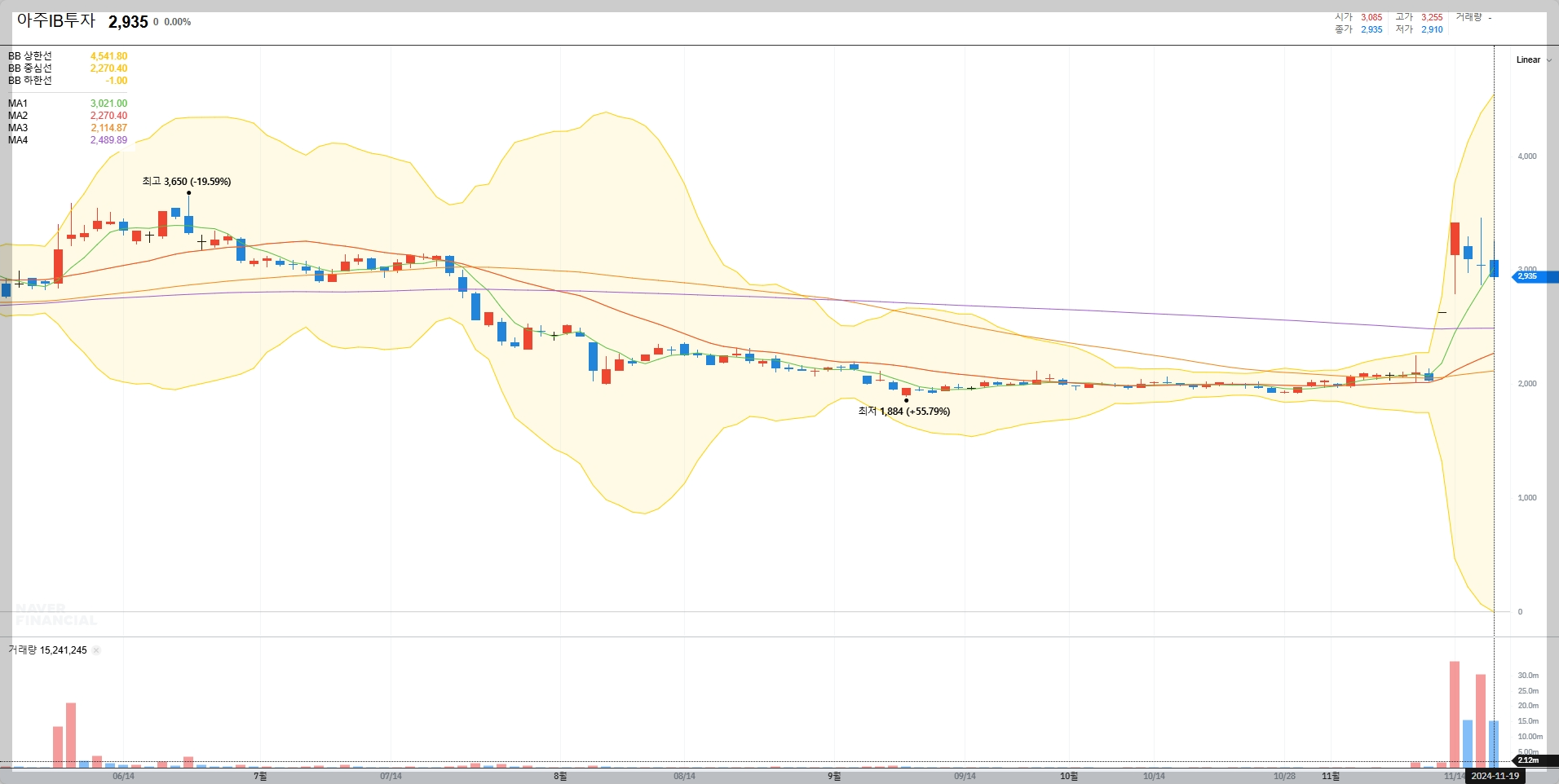Click the MA4 moving average label
This screenshot has height=784, width=1559.
tap(18, 140)
